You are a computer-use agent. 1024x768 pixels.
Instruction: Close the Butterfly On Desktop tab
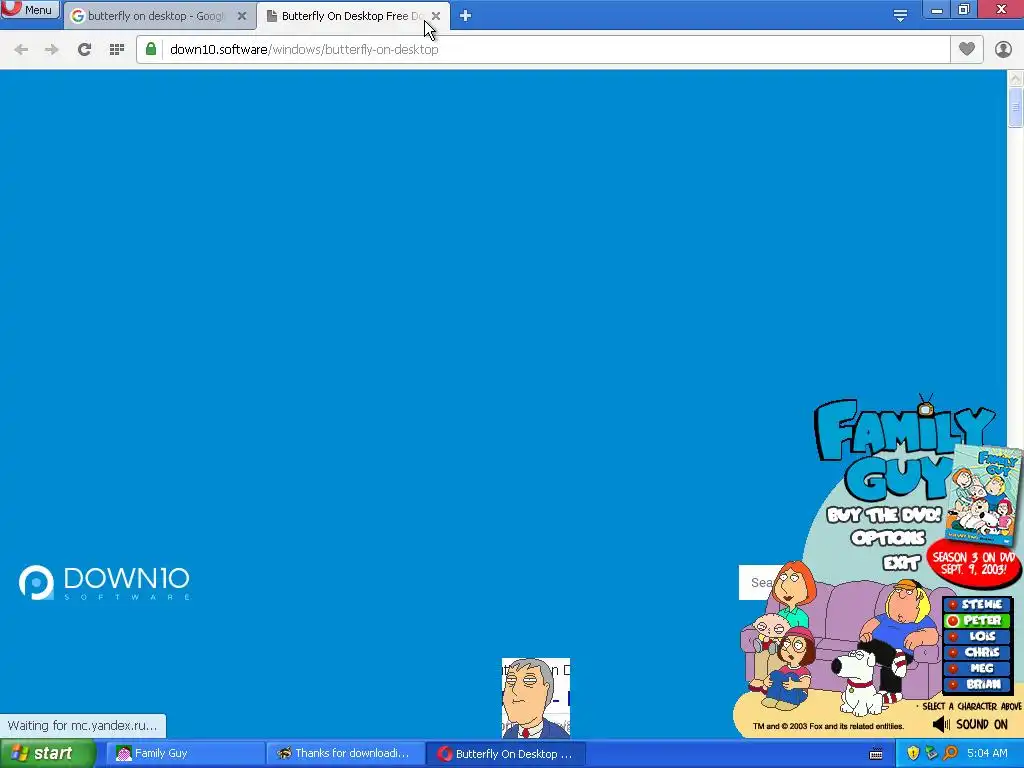coord(436,16)
